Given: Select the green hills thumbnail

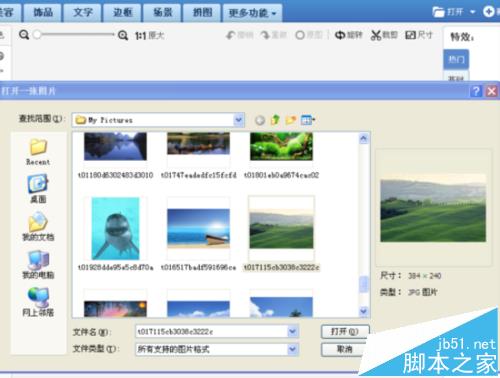Looking at the screenshot, I should click(x=281, y=228).
